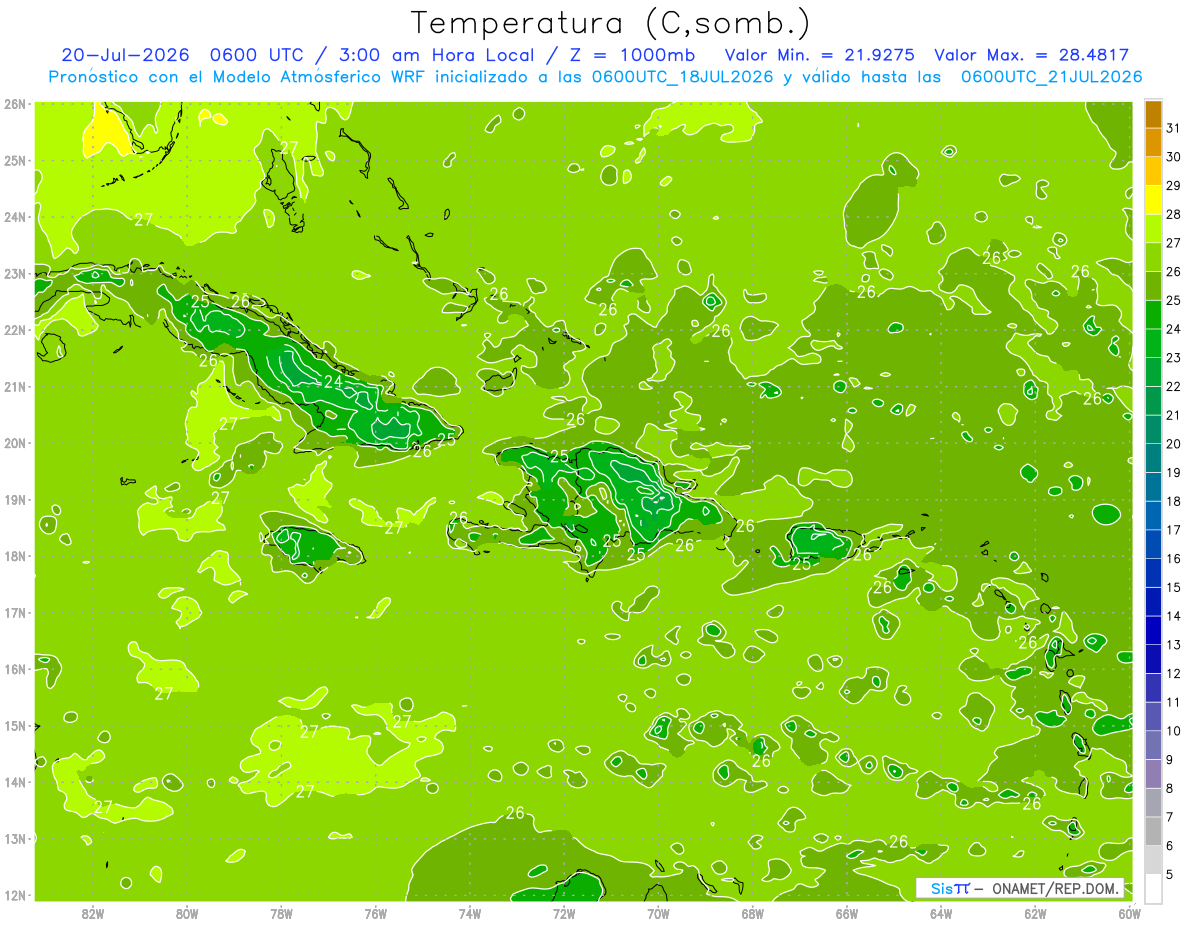This screenshot has width=1200, height=927.
Task: Click the "23N" latitude axis label
Action: coord(14,273)
